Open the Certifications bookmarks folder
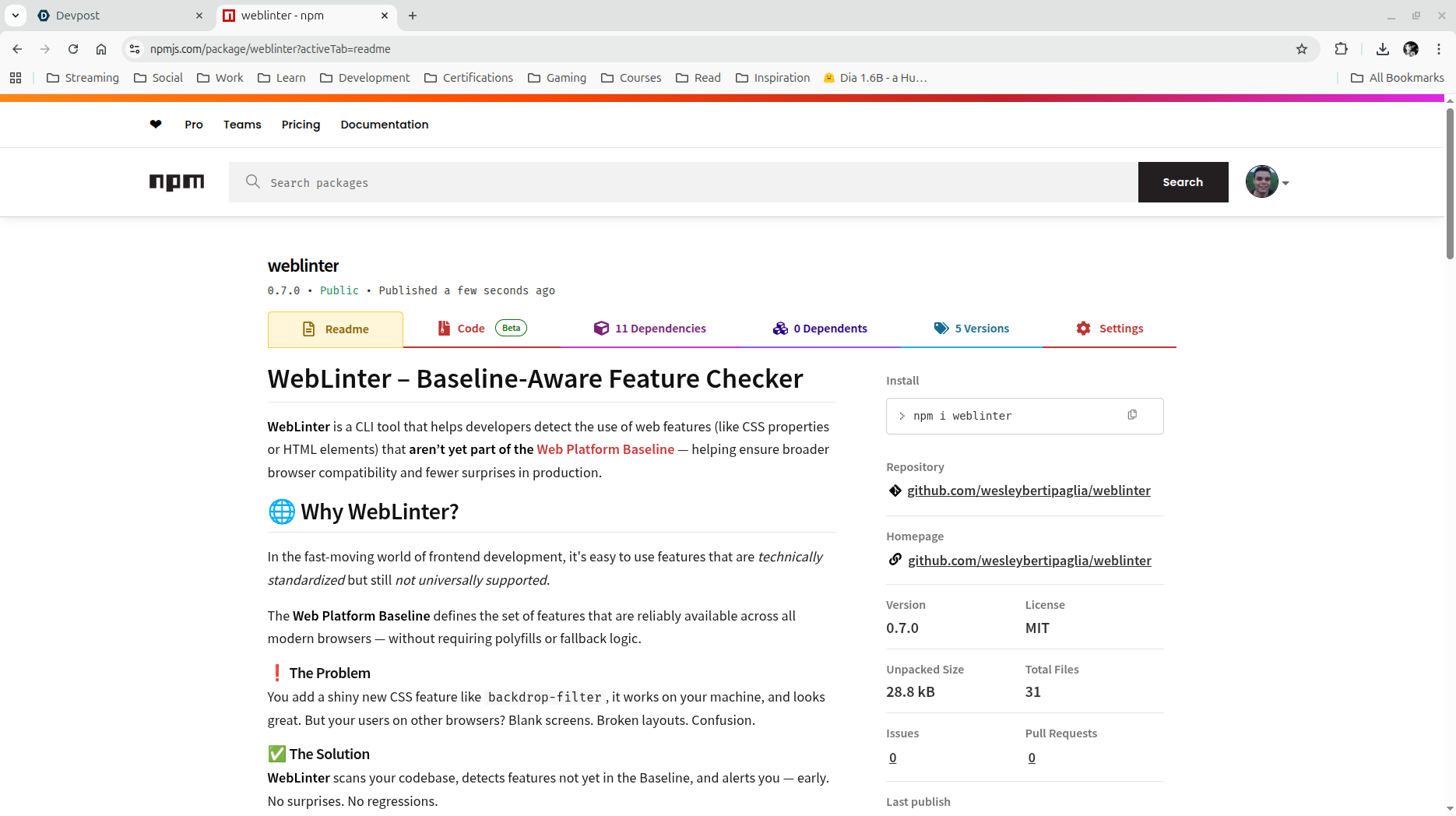Viewport: 1456px width, 816px height. coord(469,78)
